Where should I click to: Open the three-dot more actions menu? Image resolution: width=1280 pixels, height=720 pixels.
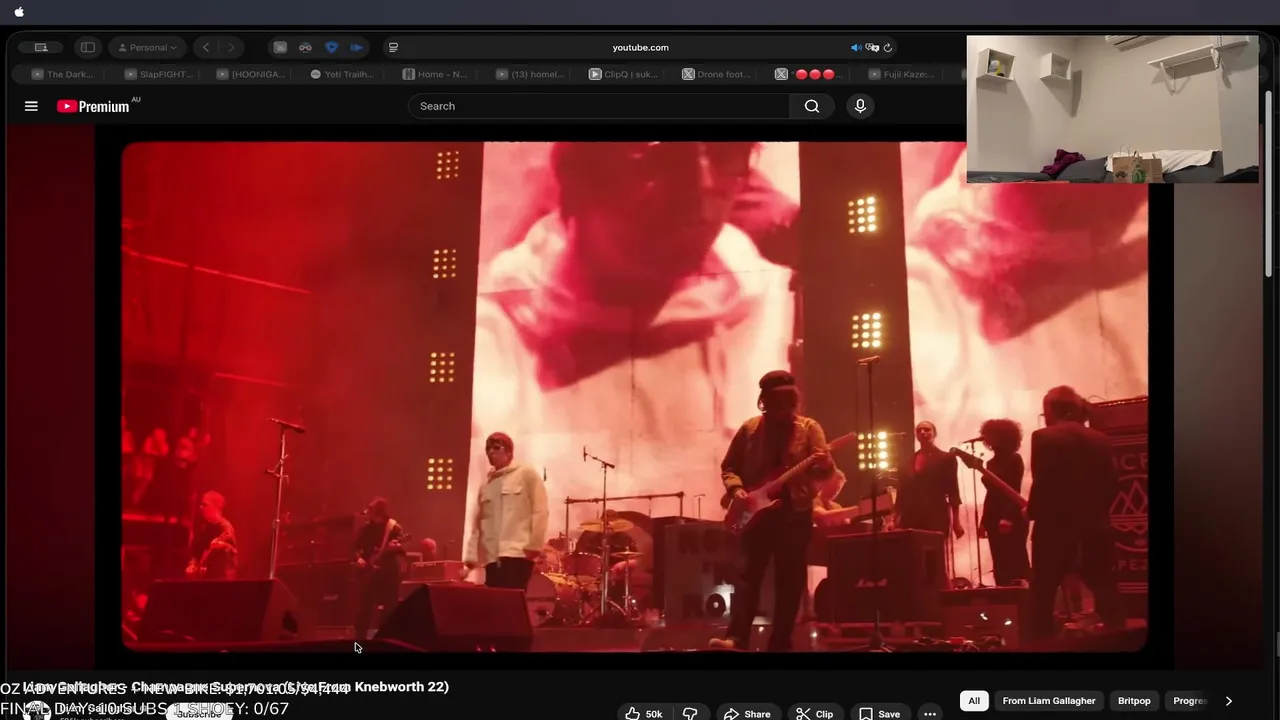(x=930, y=714)
